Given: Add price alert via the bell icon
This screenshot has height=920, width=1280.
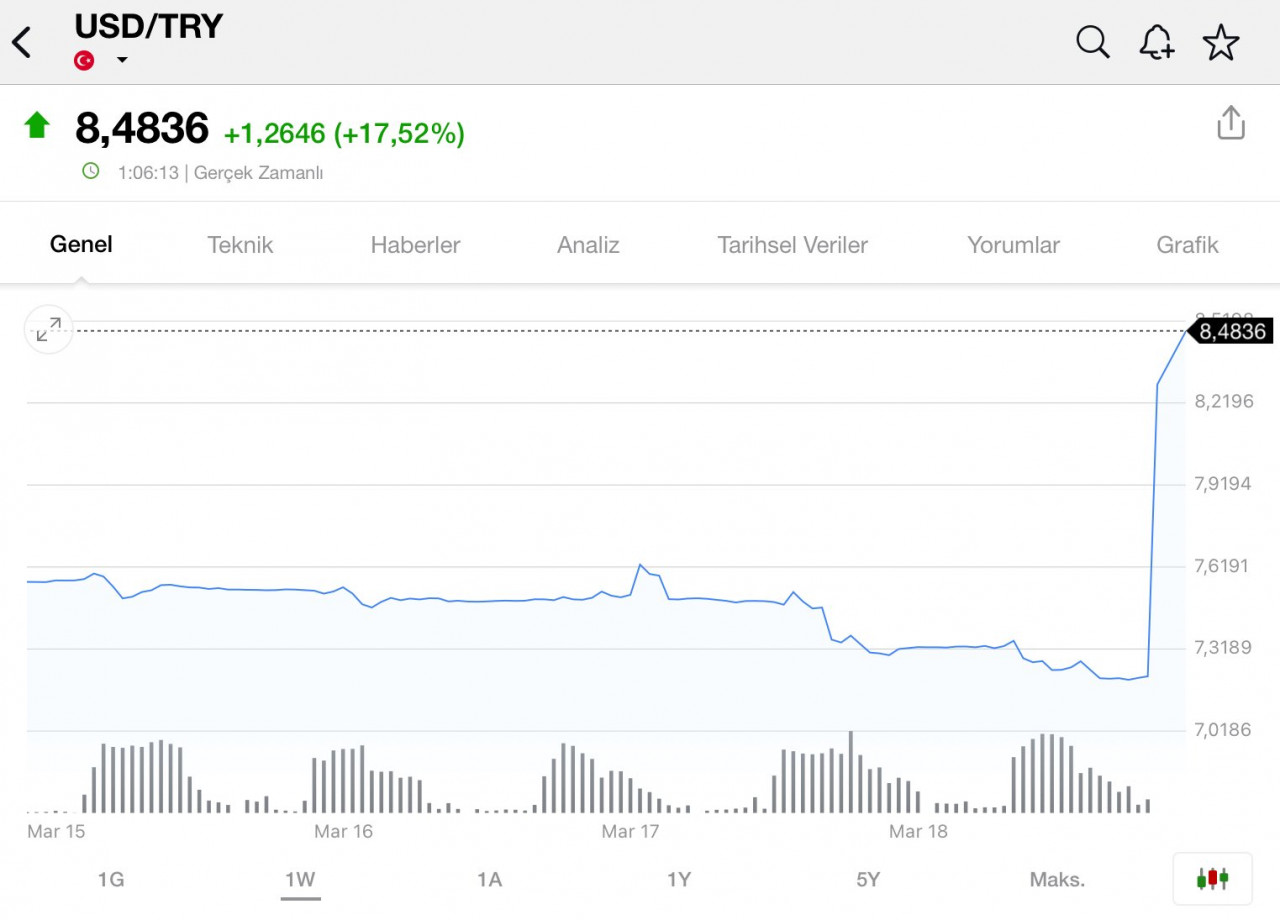Looking at the screenshot, I should [x=1156, y=42].
